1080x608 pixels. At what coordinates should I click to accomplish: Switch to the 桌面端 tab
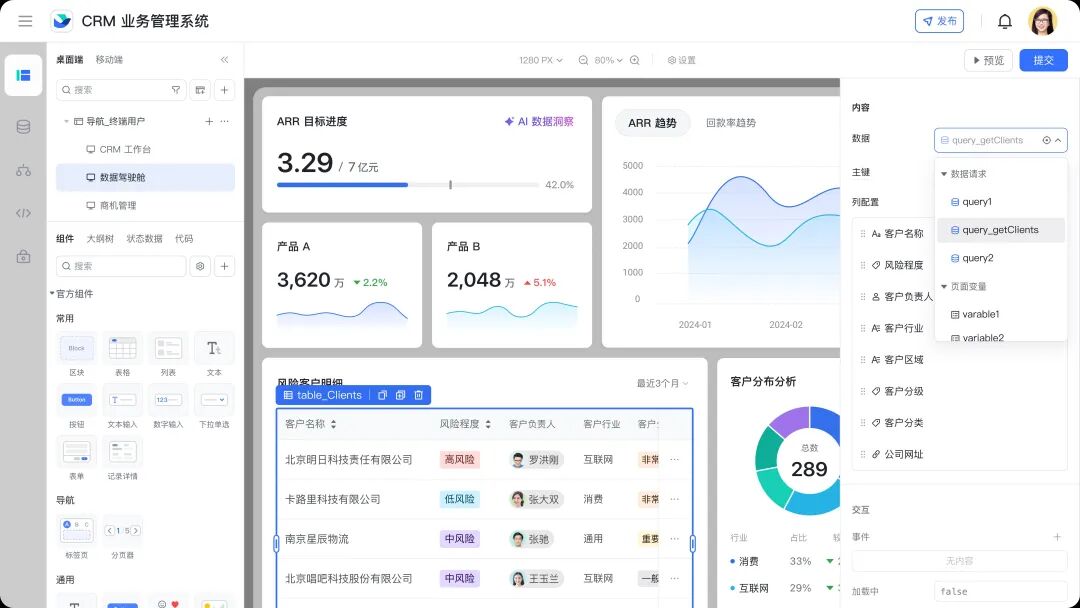click(70, 60)
